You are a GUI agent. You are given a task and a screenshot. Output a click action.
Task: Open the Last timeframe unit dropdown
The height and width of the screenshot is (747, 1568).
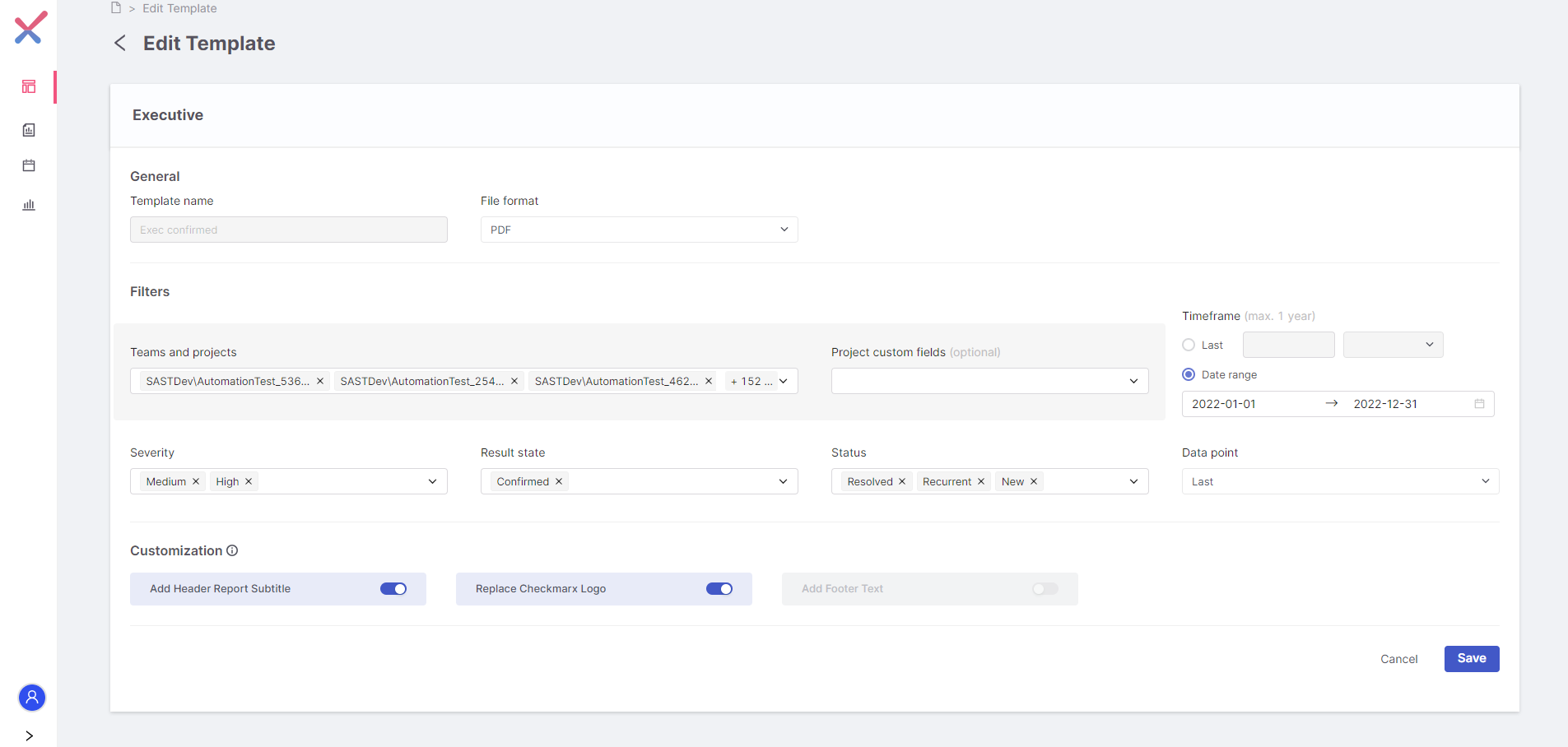click(x=1394, y=345)
